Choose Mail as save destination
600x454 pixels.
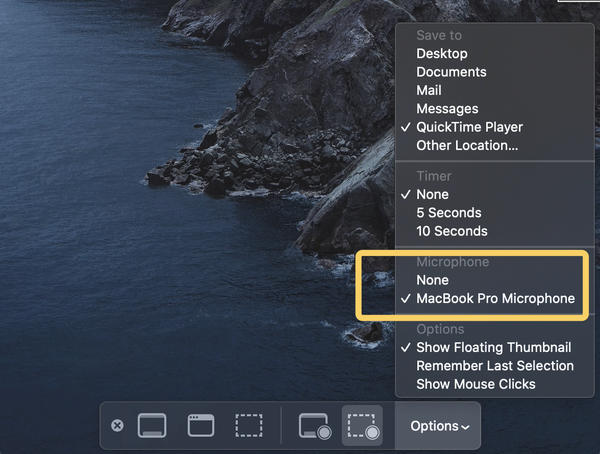[x=495, y=90]
